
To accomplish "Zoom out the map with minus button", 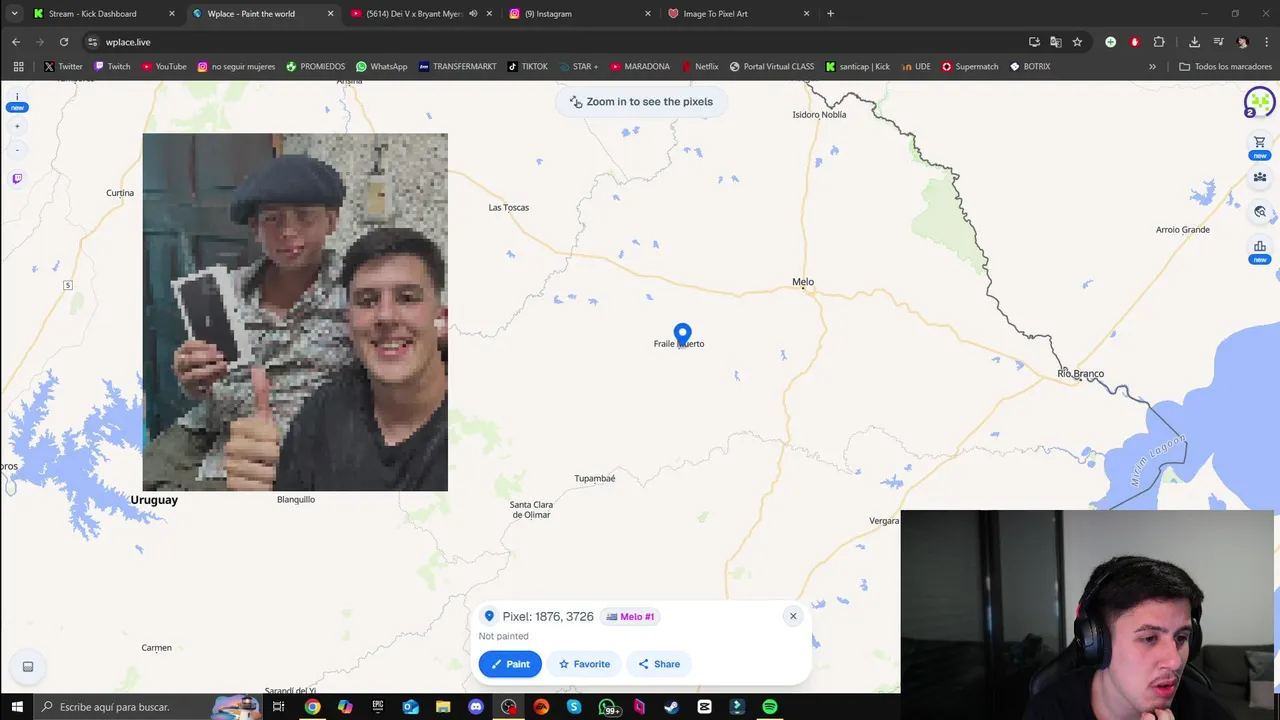I will coord(17,150).
